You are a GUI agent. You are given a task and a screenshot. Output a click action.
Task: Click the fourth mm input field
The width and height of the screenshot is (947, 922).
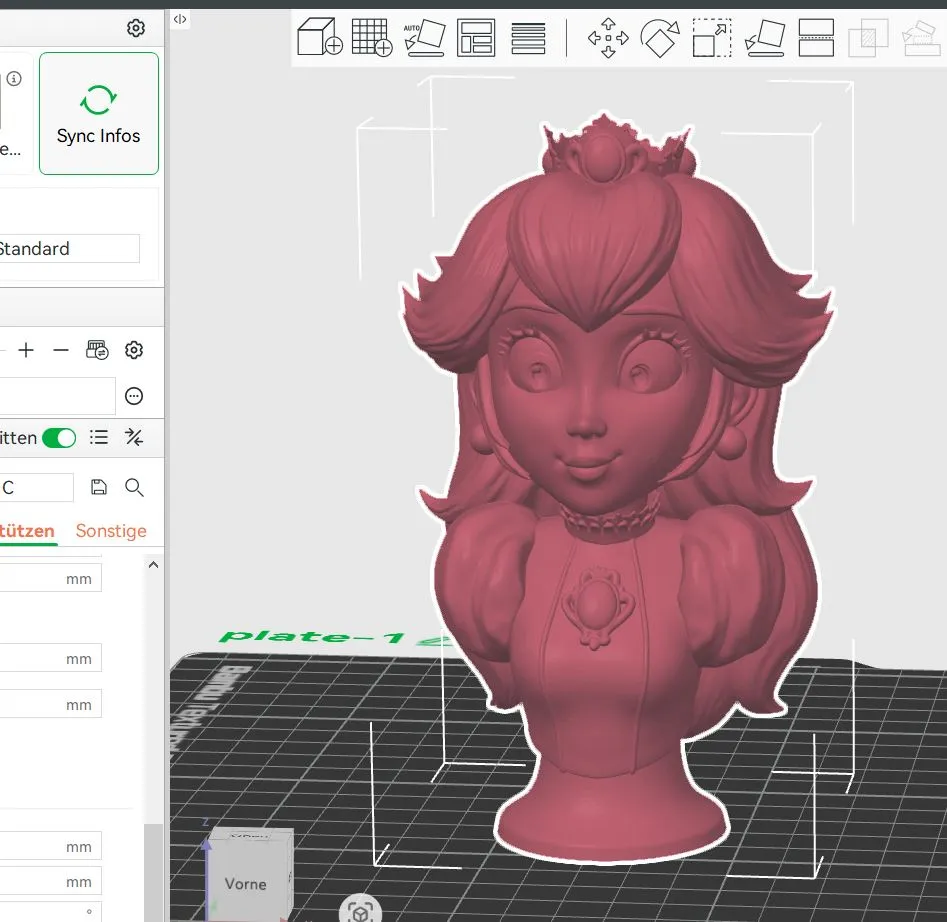(51, 846)
